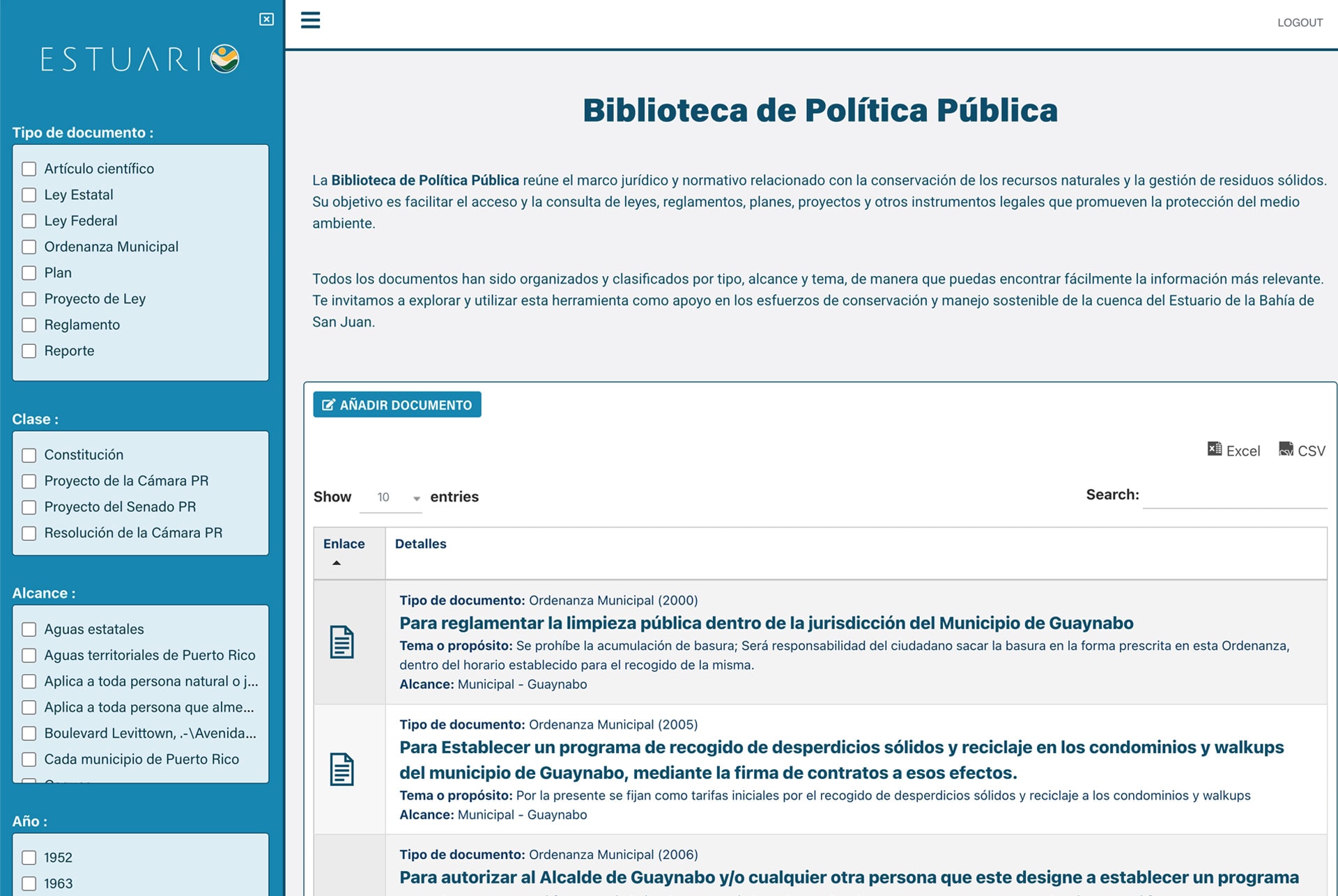1338x896 pixels.
Task: Sort by the Enlace column header
Action: (344, 544)
